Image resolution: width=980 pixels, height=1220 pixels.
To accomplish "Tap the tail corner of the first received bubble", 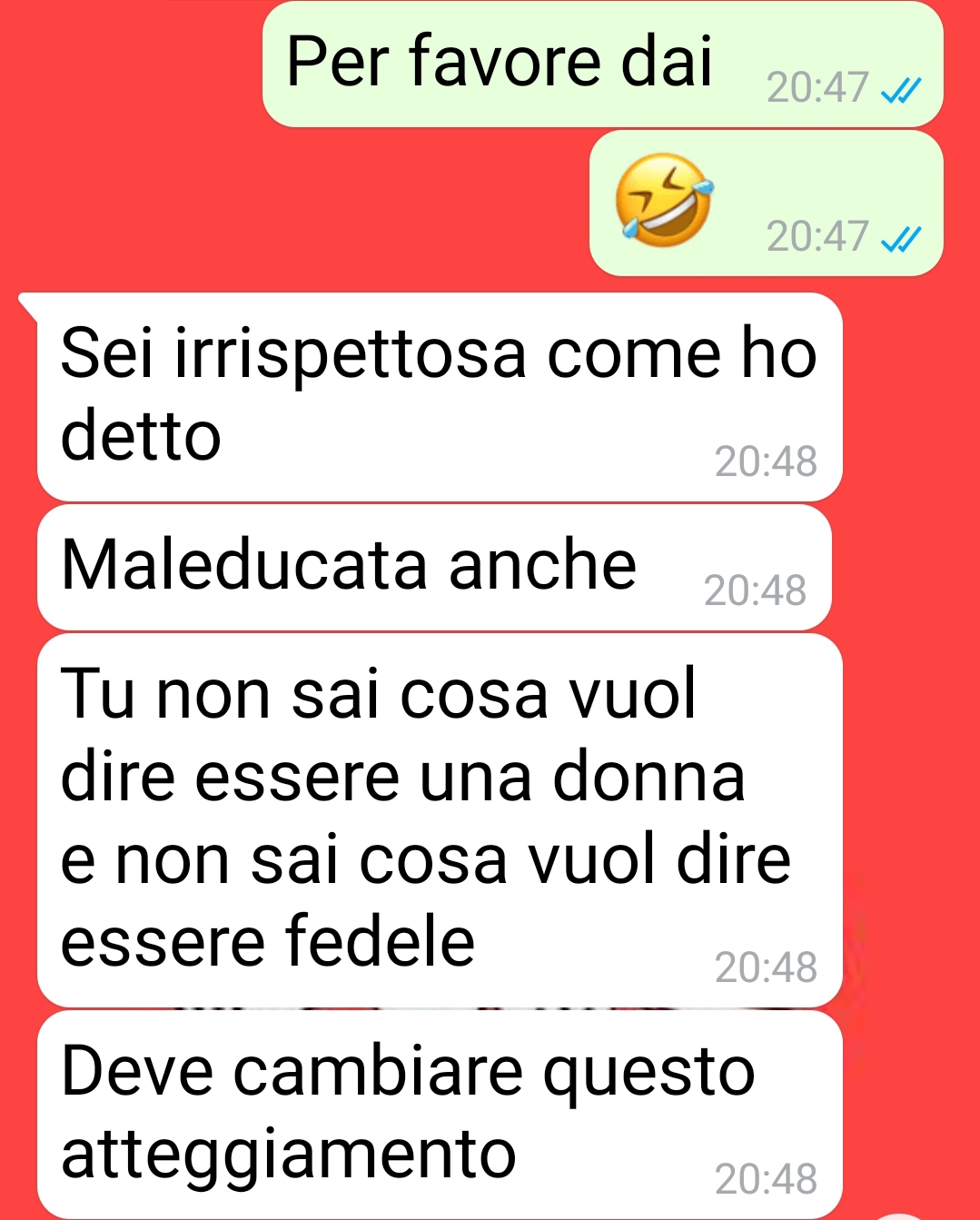I will click(27, 306).
